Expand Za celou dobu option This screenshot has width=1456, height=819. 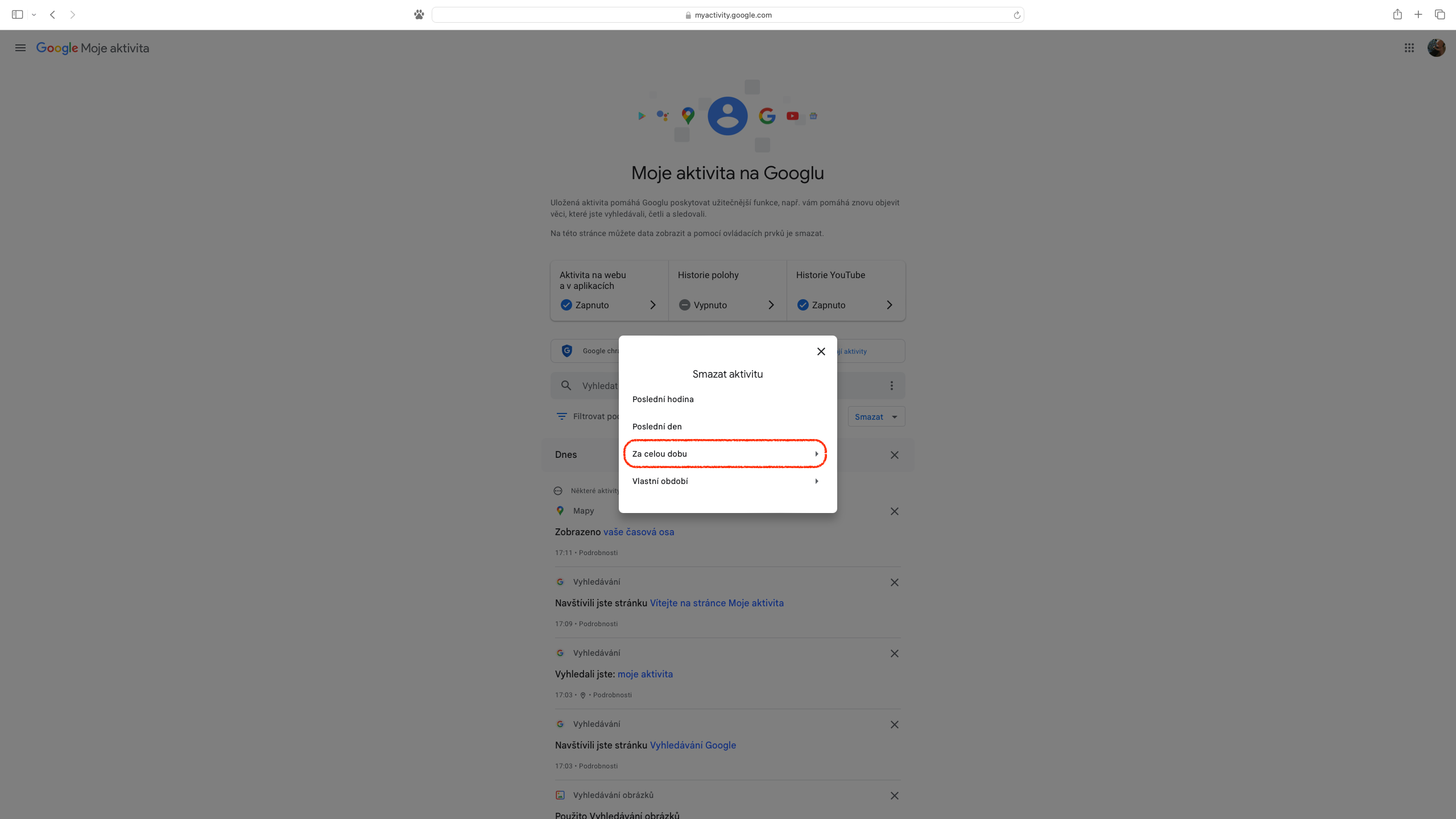725,454
